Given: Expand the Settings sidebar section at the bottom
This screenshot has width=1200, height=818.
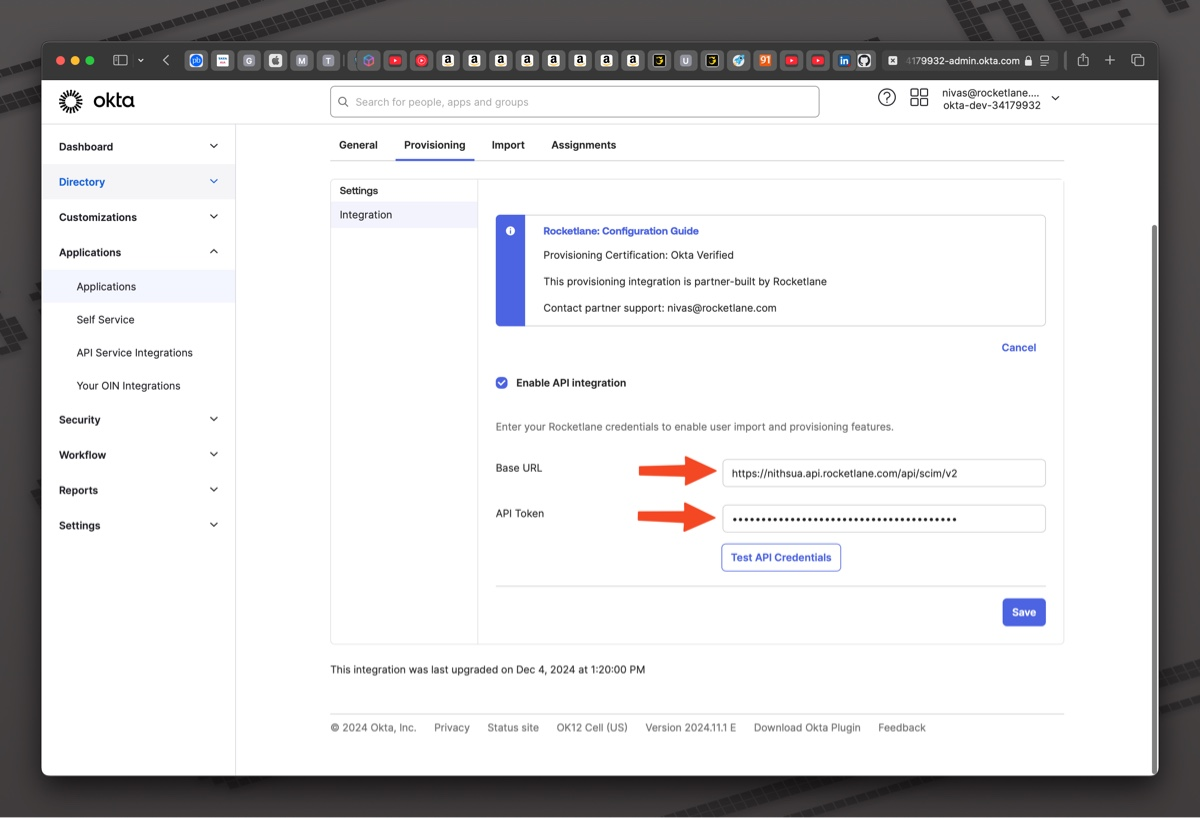Looking at the screenshot, I should coord(138,525).
